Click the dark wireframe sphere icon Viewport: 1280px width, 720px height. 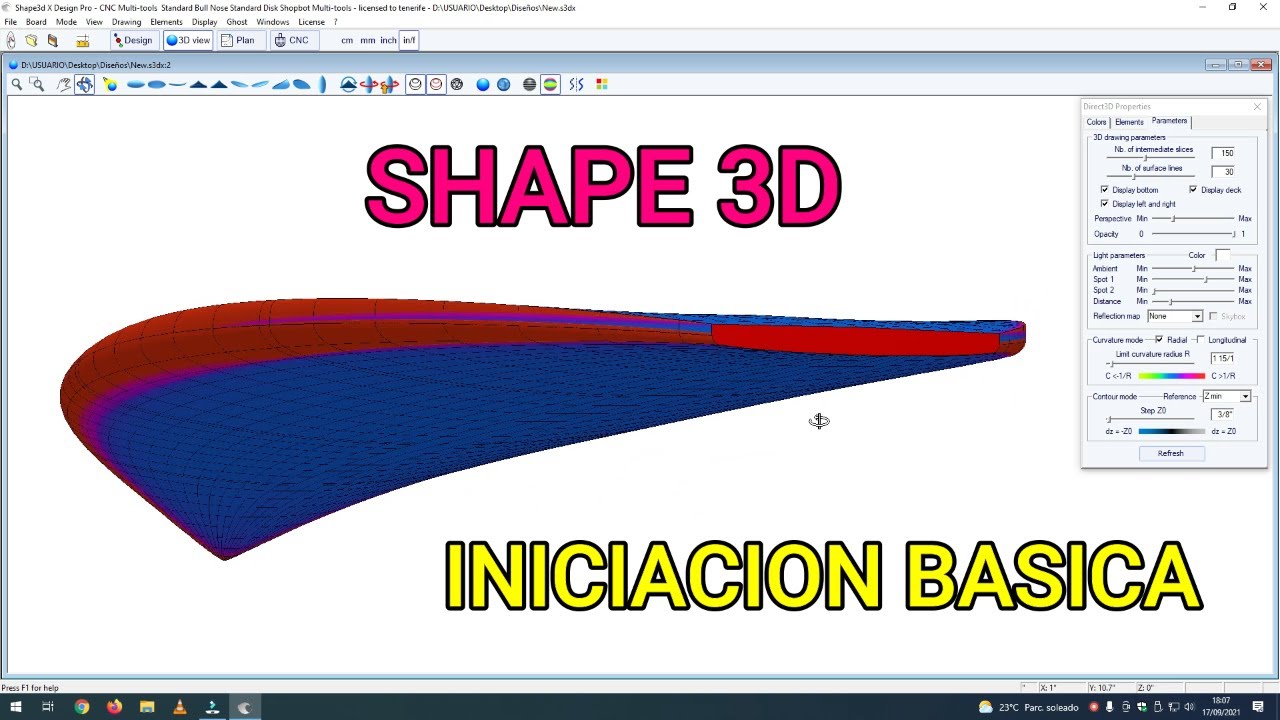[457, 85]
